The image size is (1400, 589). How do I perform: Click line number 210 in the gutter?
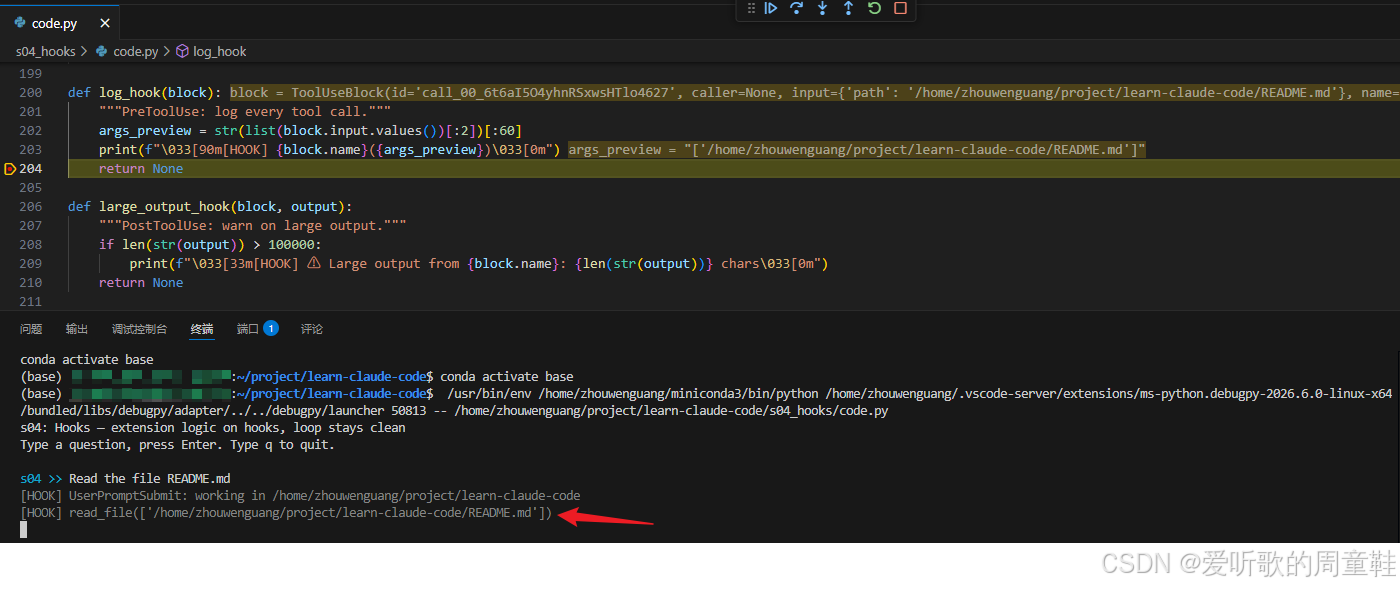[31, 283]
